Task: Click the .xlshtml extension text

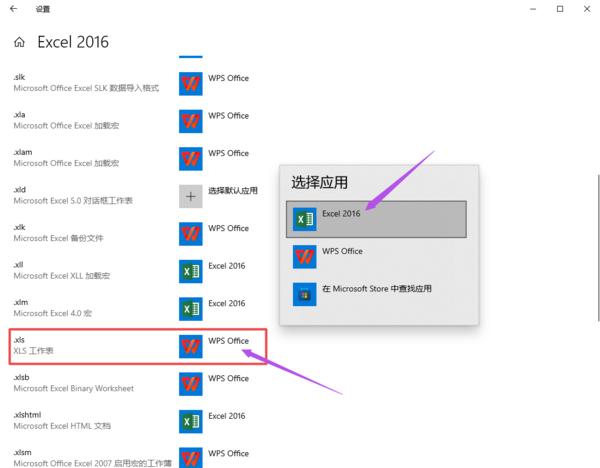Action: pyautogui.click(x=27, y=414)
